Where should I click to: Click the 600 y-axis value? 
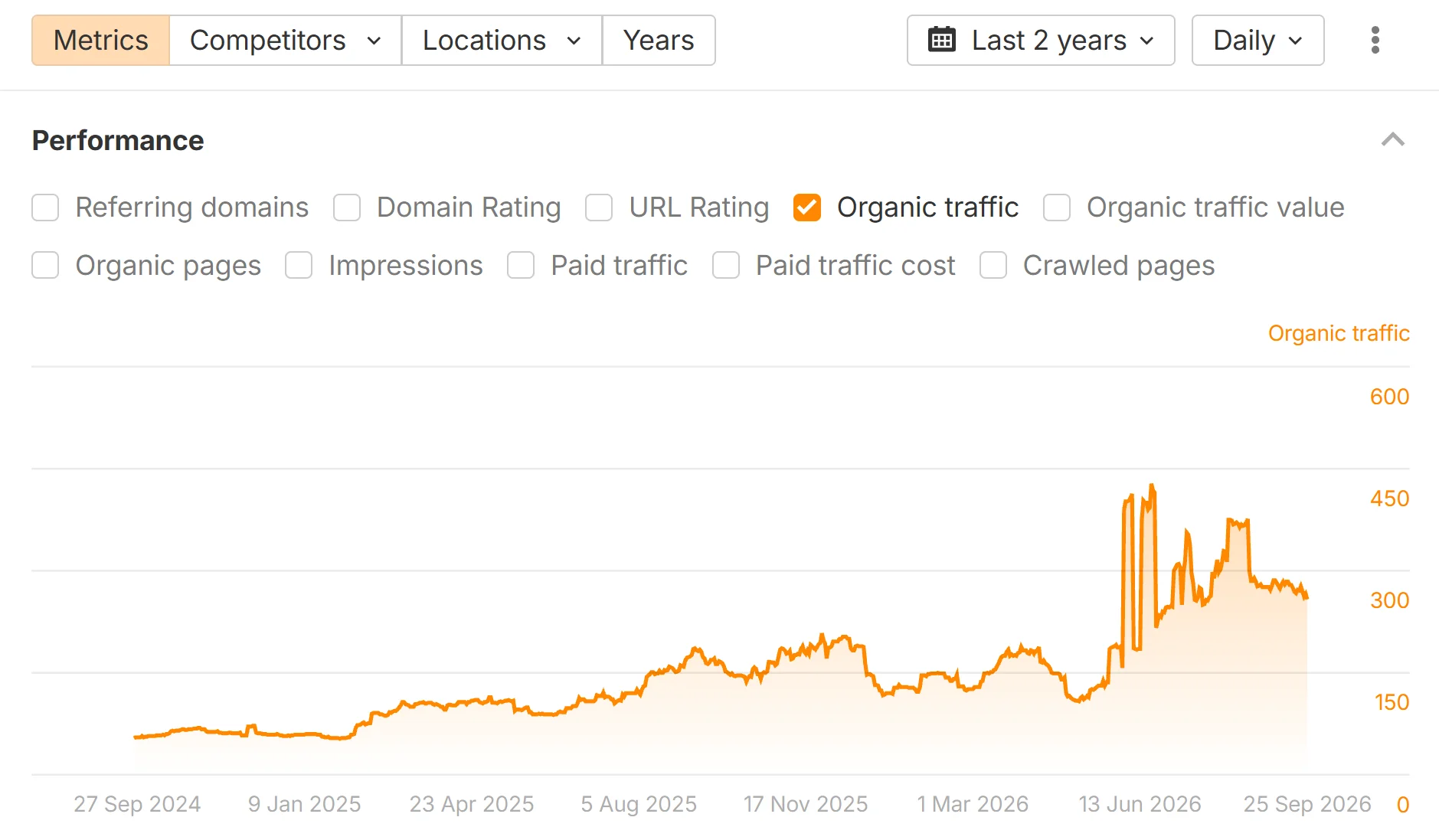coord(1389,397)
